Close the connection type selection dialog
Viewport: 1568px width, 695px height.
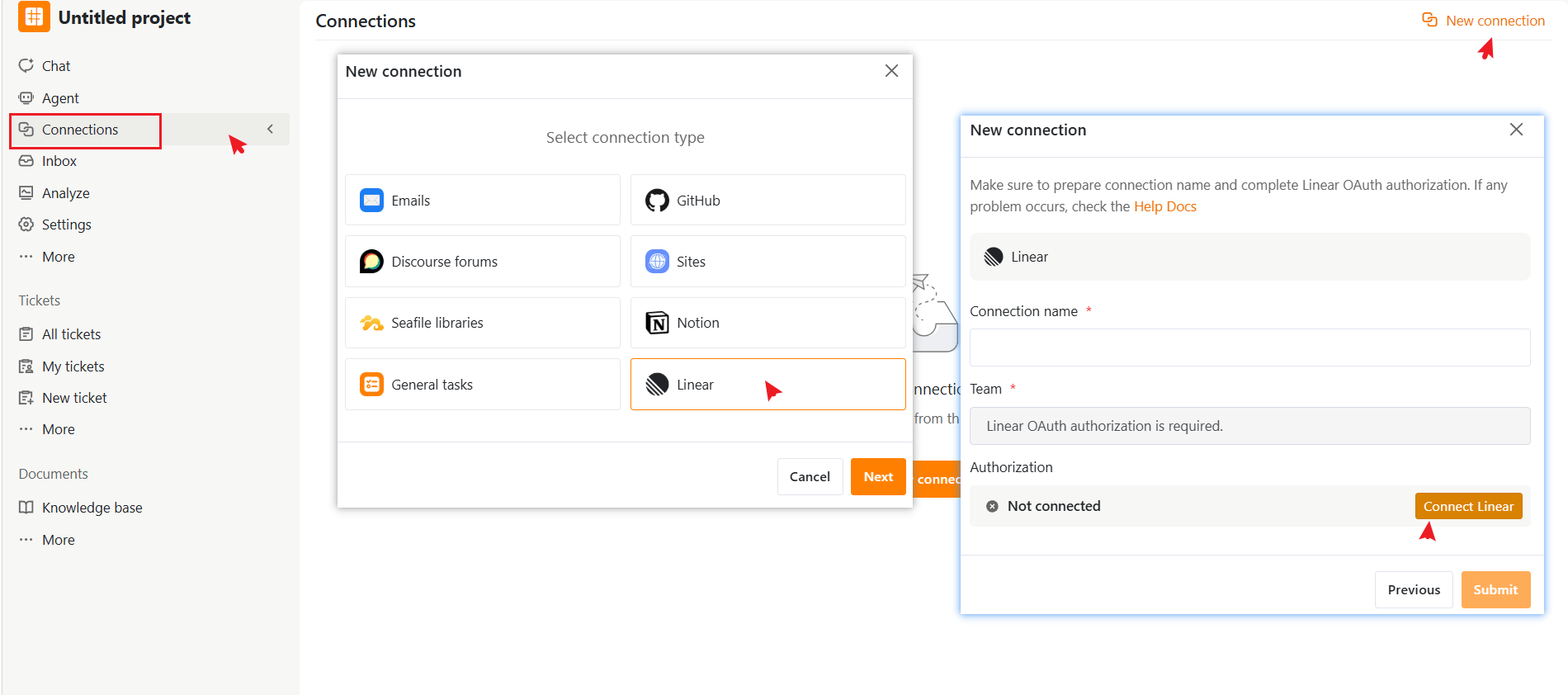coord(891,71)
